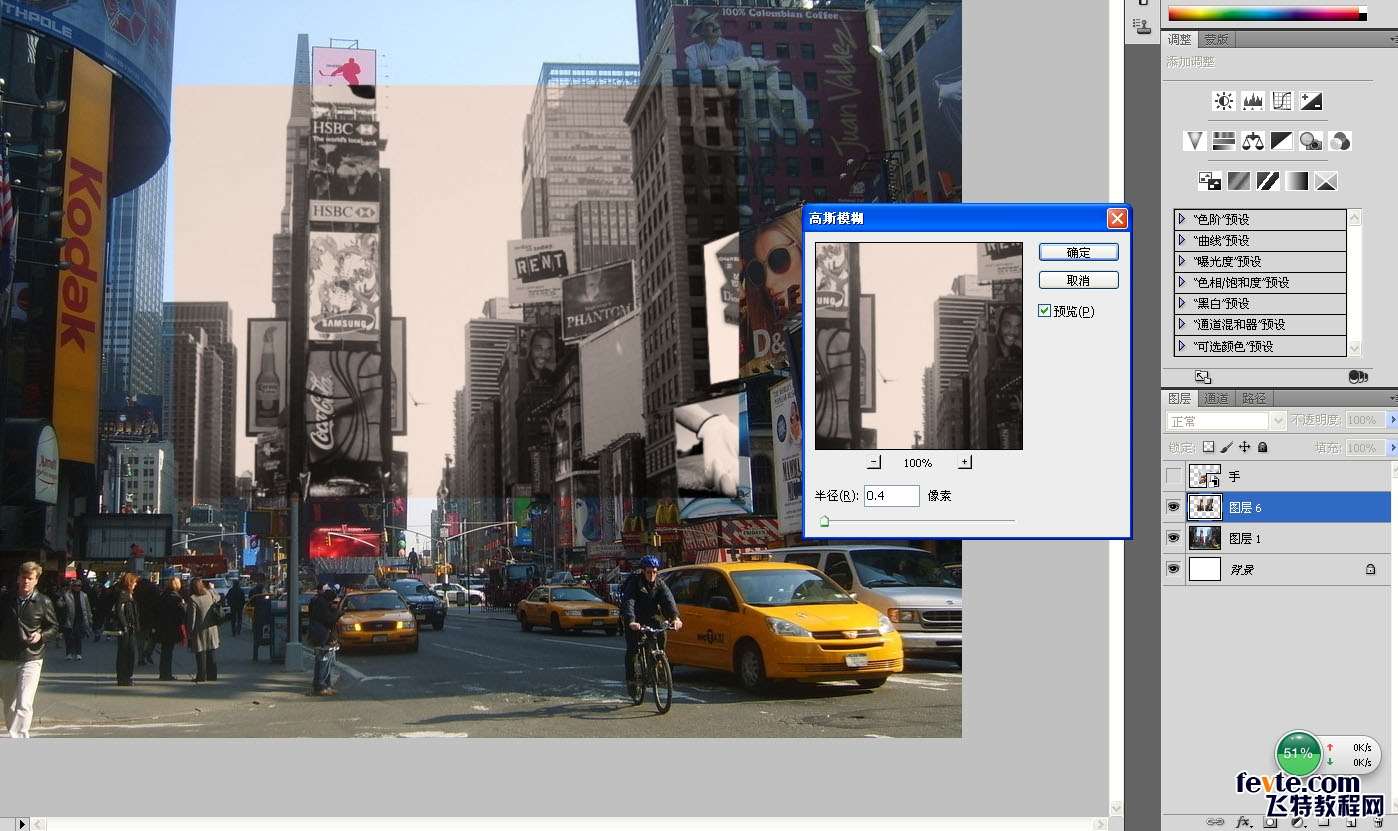Expand the "黑白" presets
Viewport: 1398px width, 831px height.
(x=1182, y=303)
